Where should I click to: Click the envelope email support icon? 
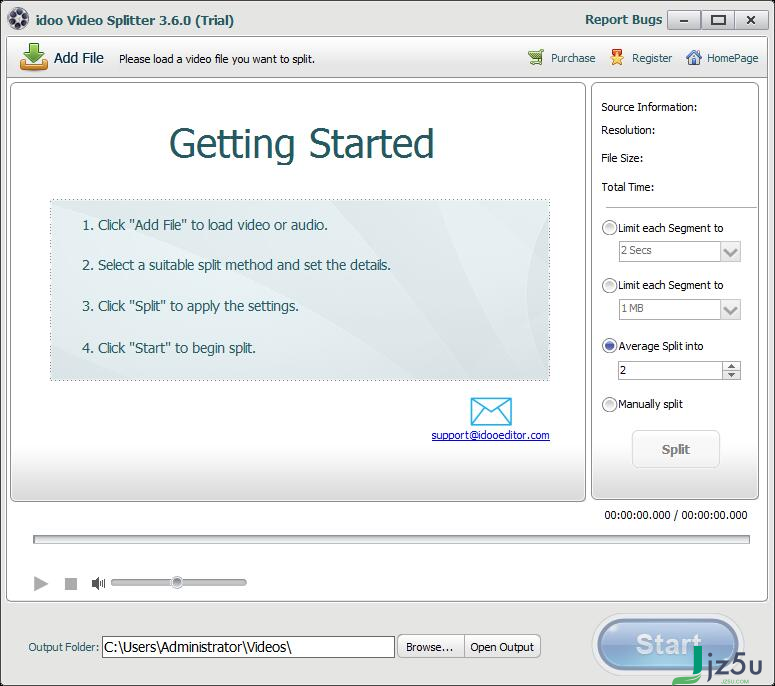click(x=491, y=411)
